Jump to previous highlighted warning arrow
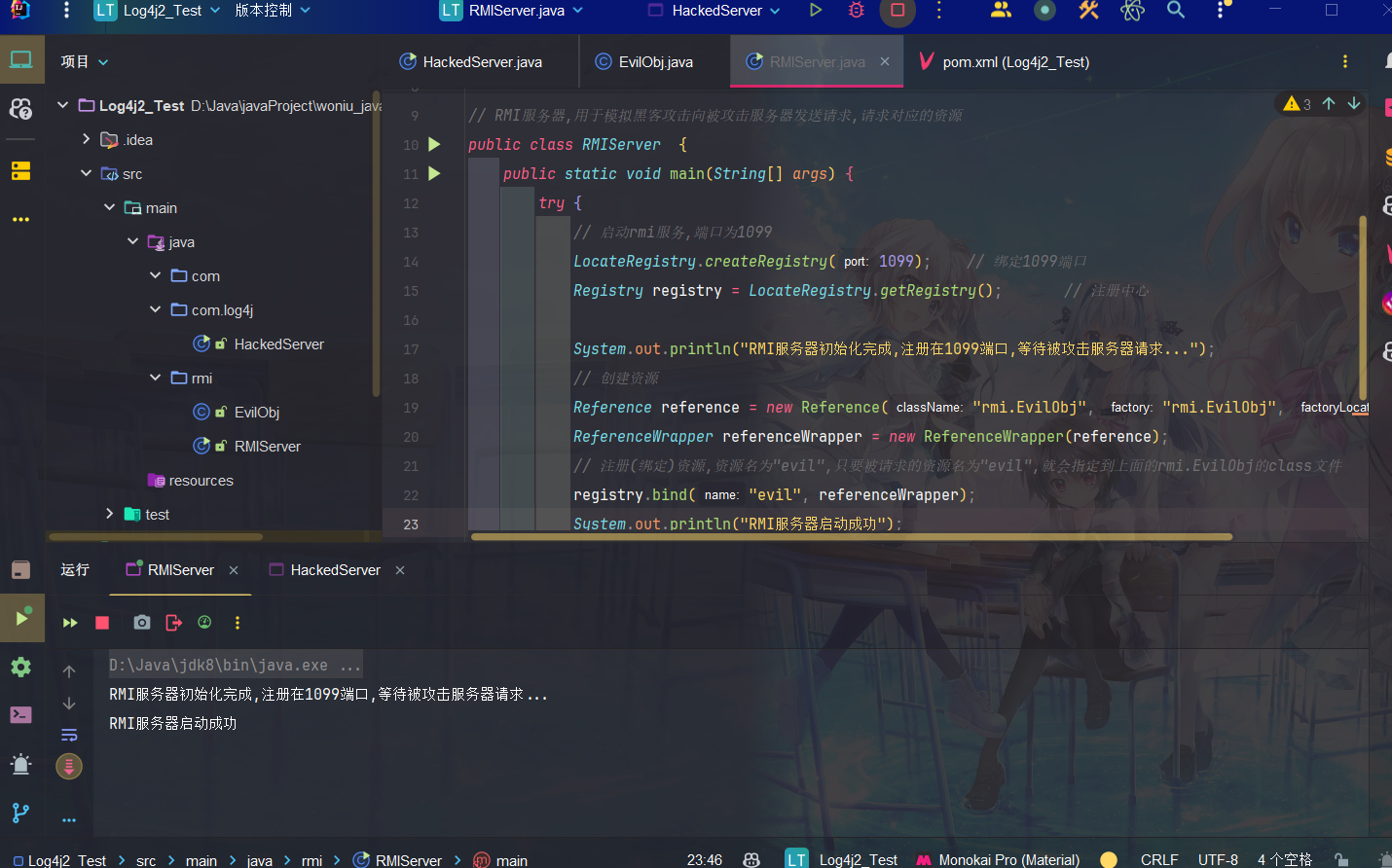 (1329, 103)
